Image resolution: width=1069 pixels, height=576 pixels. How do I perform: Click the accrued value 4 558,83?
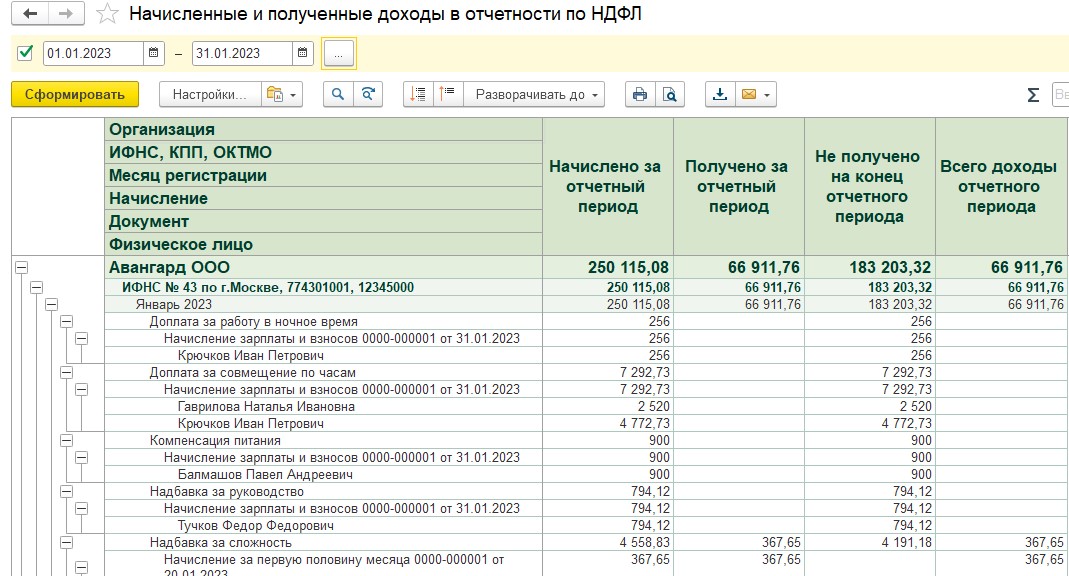[x=644, y=543]
